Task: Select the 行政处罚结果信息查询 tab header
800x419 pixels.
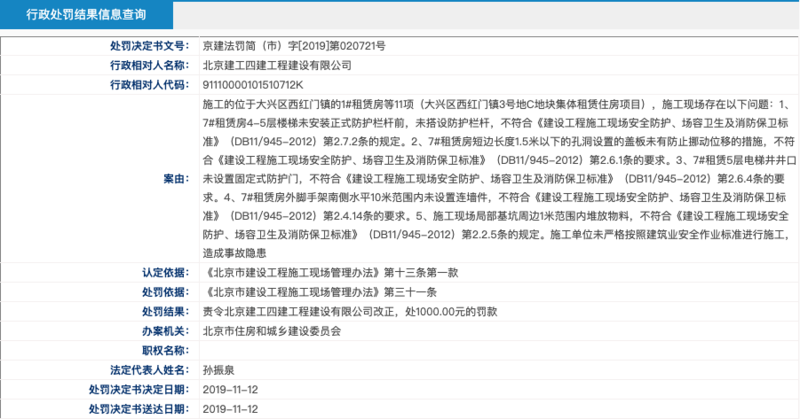Action: coord(86,15)
